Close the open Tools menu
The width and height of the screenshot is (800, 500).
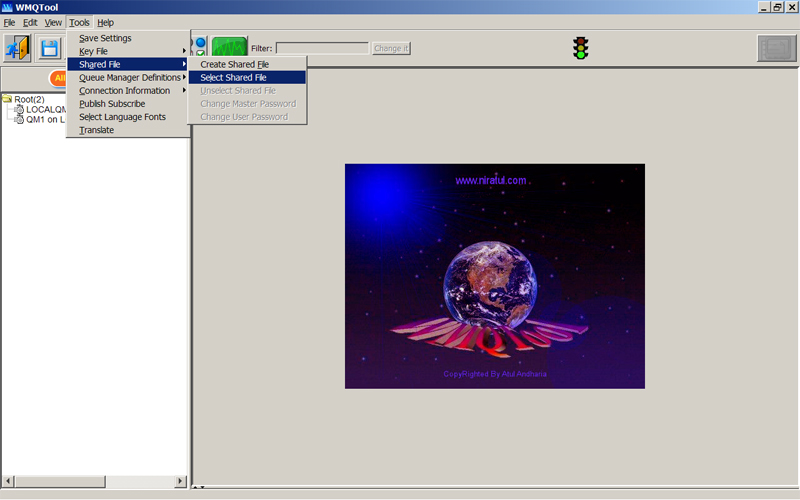tap(79, 22)
